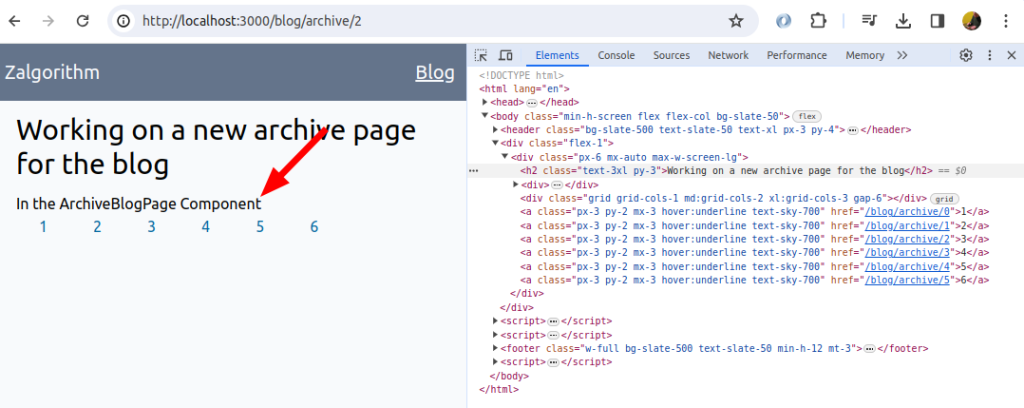Screen dimensions: 1024x408
Task: Open the browser Downloads icon
Action: coord(903,21)
